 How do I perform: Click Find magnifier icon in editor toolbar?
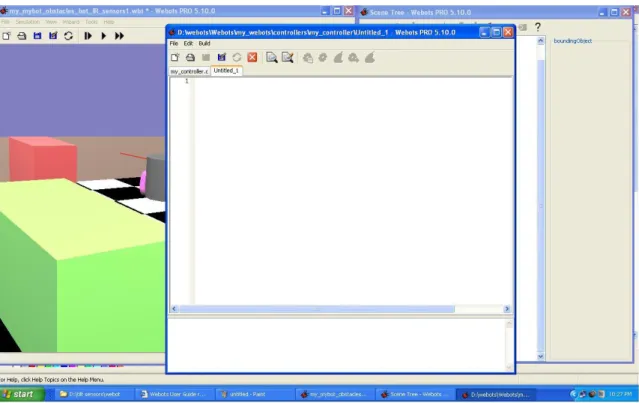[x=271, y=57]
